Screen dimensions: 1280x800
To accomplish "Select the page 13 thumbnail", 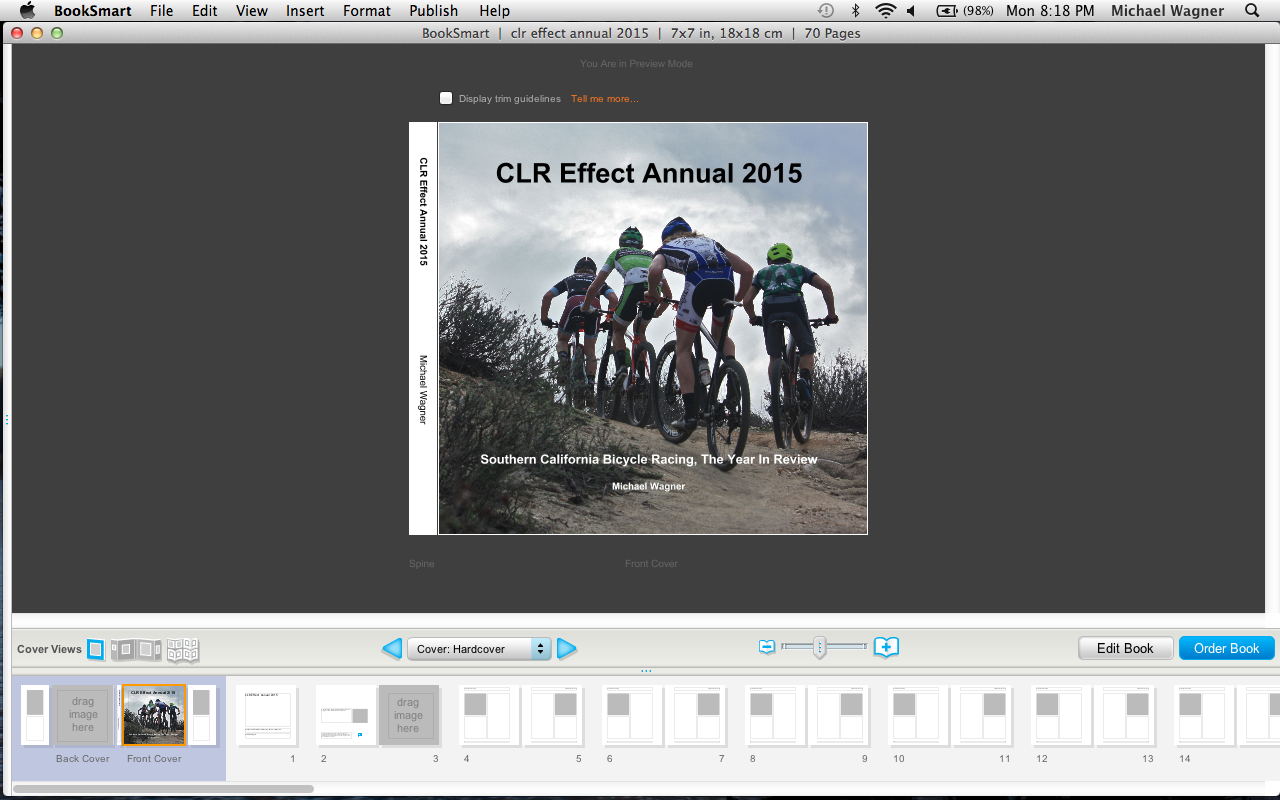I will pos(1126,715).
